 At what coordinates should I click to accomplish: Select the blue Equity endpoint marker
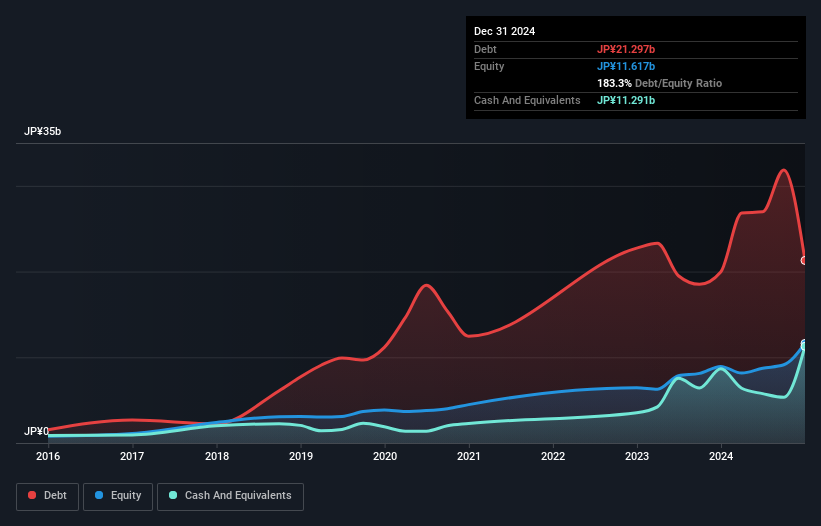[804, 344]
